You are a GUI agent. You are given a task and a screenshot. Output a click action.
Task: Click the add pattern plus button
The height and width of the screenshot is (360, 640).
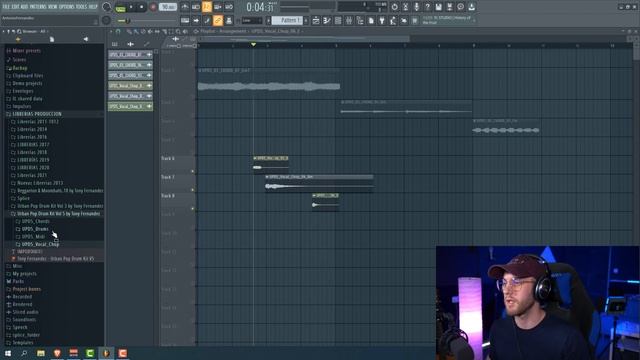[306, 20]
